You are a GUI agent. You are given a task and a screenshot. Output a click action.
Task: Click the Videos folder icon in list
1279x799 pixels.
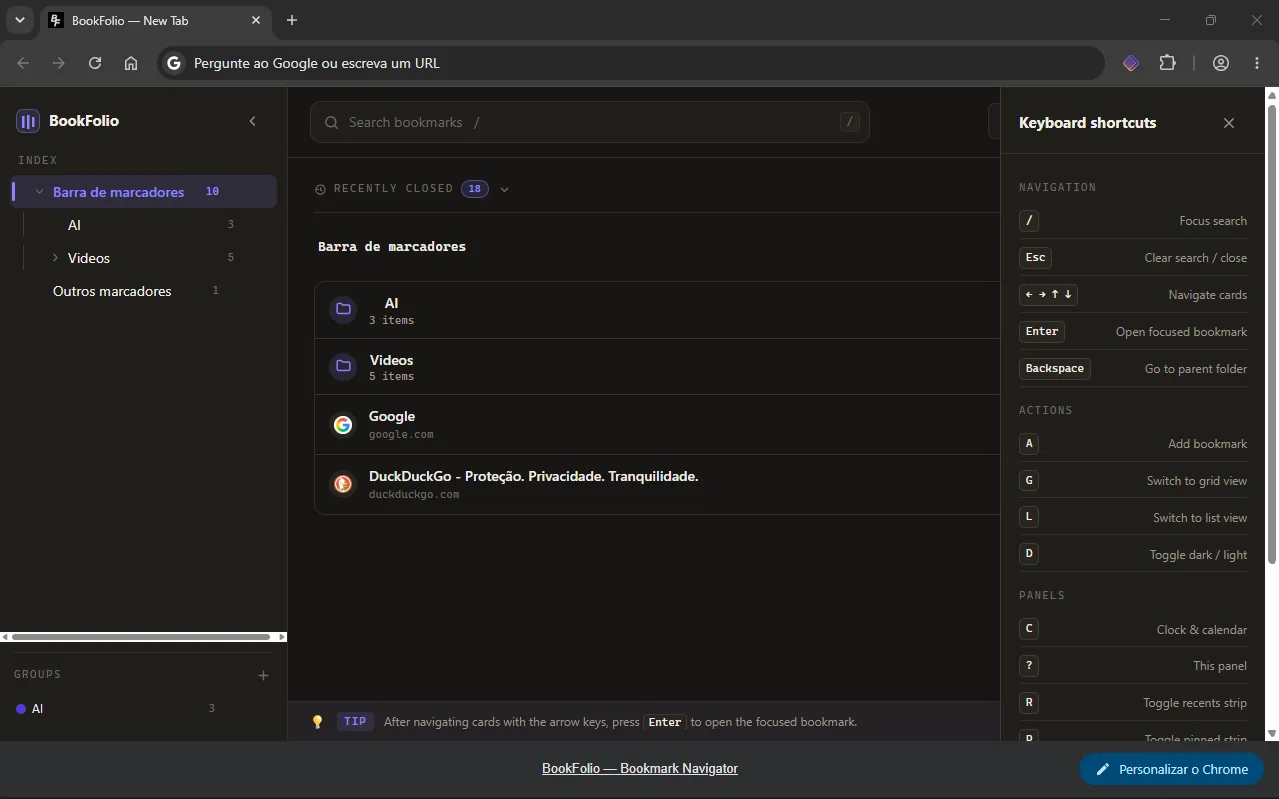(x=343, y=366)
